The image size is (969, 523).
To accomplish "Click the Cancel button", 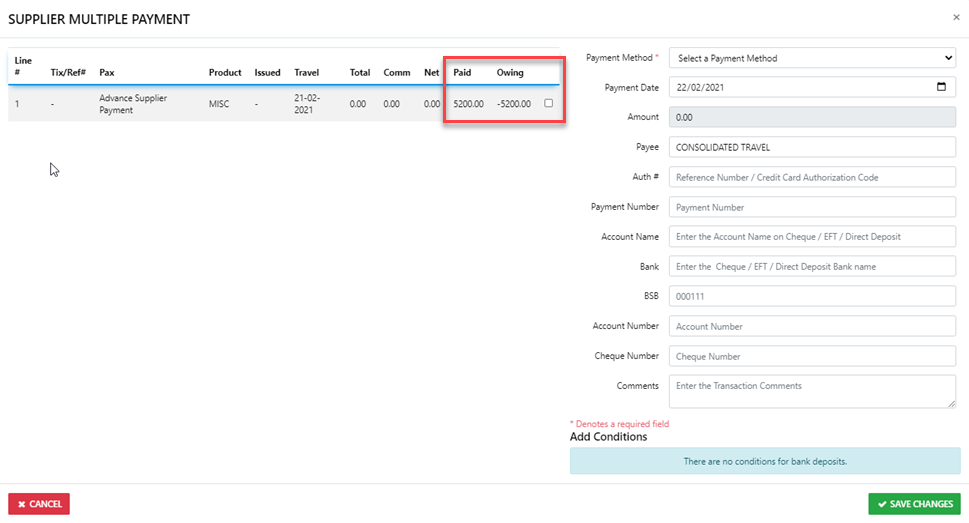I will pos(39,504).
